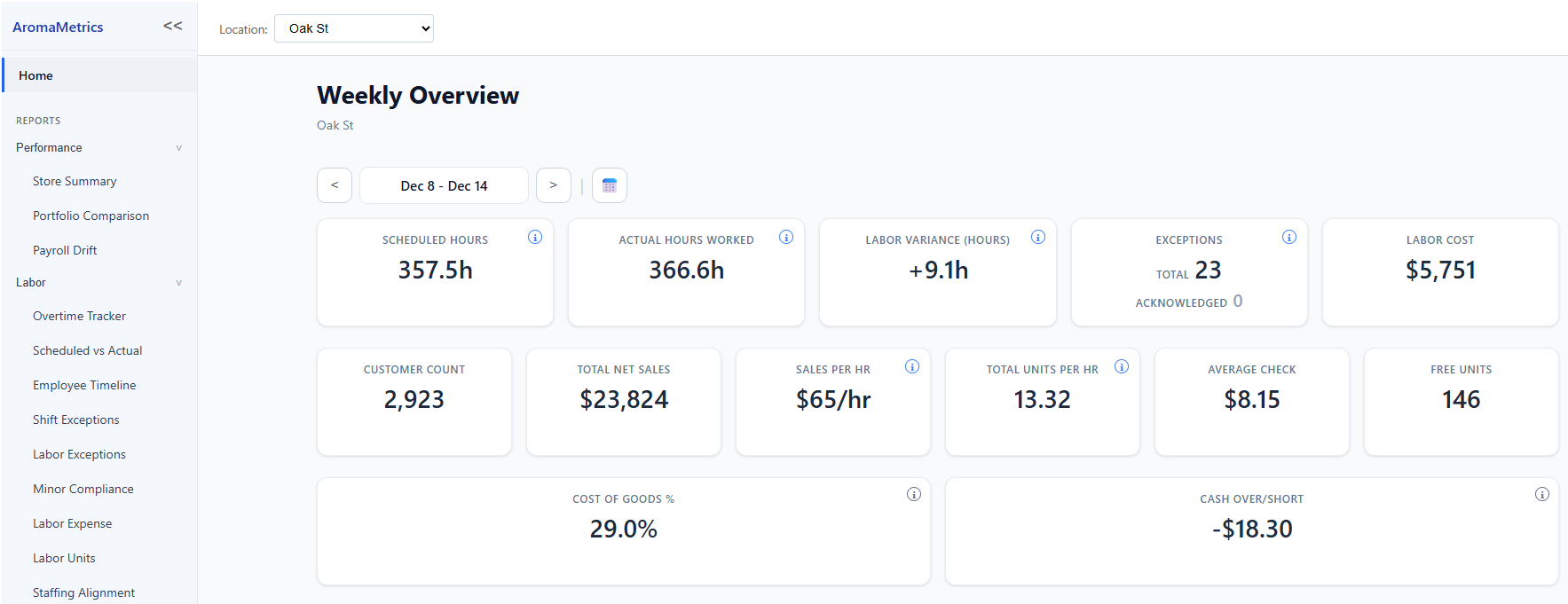Screen dimensions: 1568x604
Task: Open the Store Summary report
Action: pos(75,181)
